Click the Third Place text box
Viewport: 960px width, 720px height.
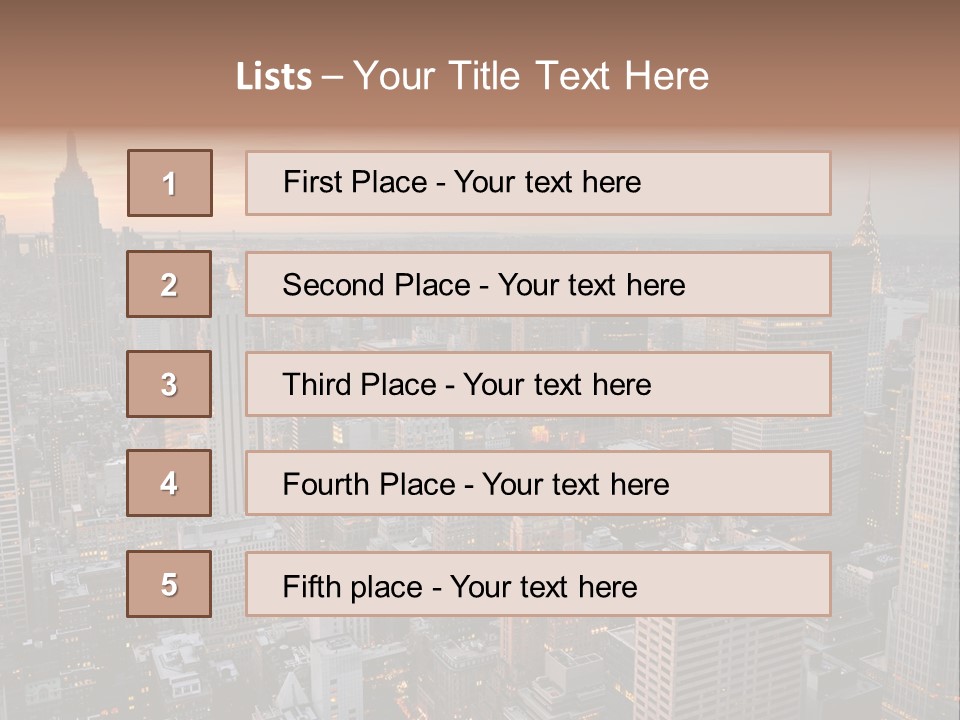(x=538, y=384)
